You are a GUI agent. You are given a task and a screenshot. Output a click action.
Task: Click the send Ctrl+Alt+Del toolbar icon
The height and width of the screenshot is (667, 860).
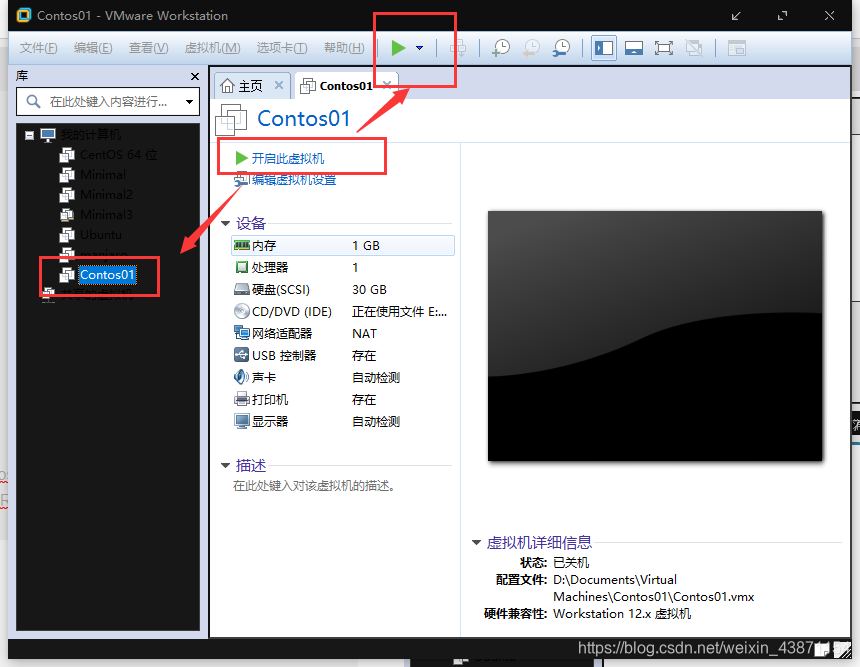(x=458, y=48)
